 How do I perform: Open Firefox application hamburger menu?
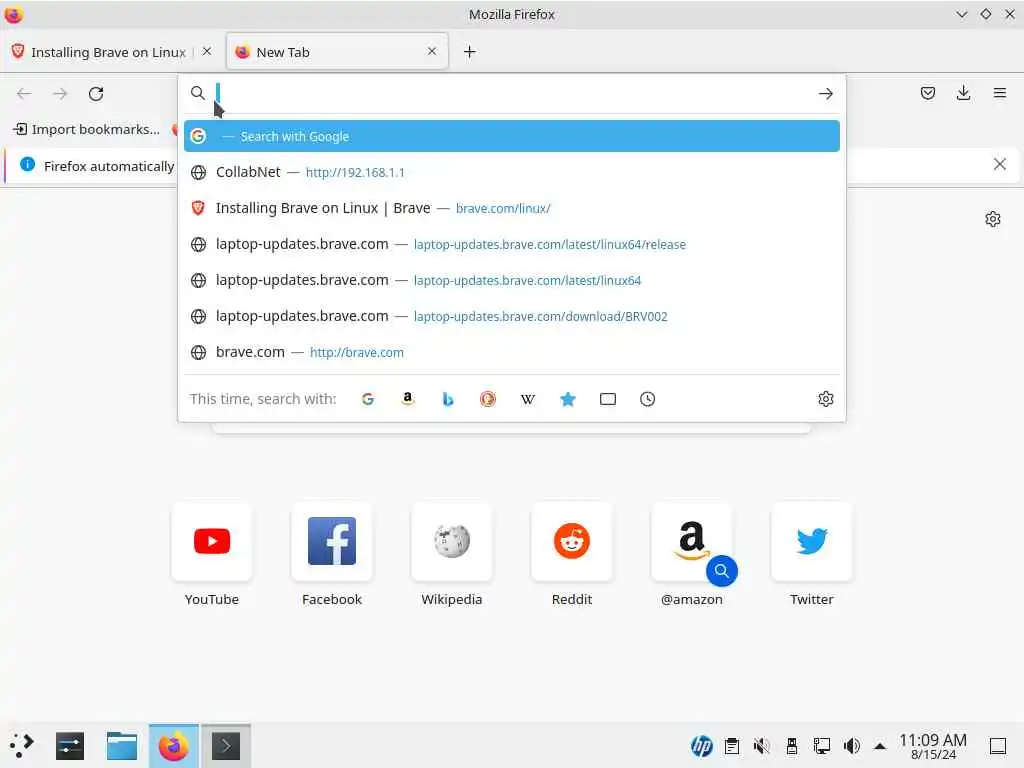pos(999,93)
